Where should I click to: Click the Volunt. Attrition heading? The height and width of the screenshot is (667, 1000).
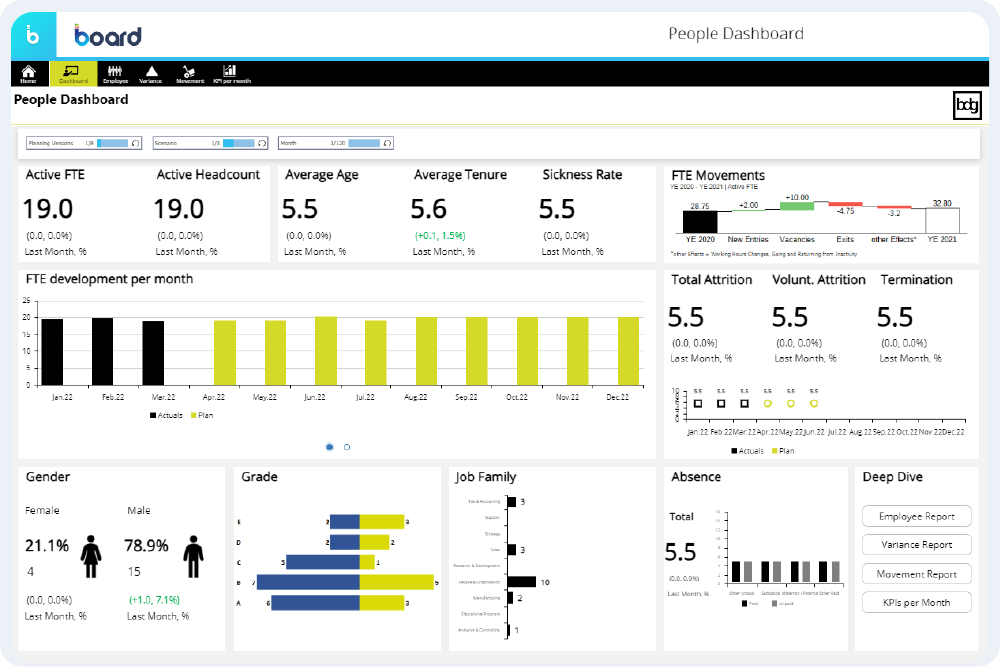[819, 280]
